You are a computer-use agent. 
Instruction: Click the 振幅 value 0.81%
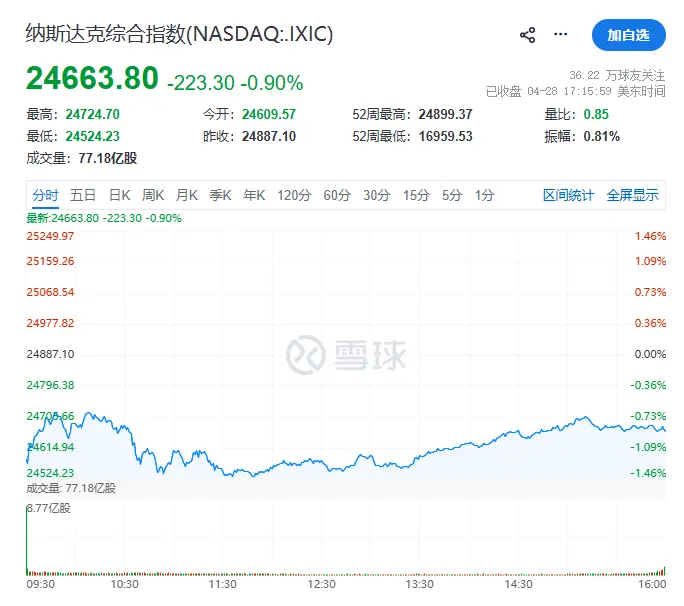point(602,136)
